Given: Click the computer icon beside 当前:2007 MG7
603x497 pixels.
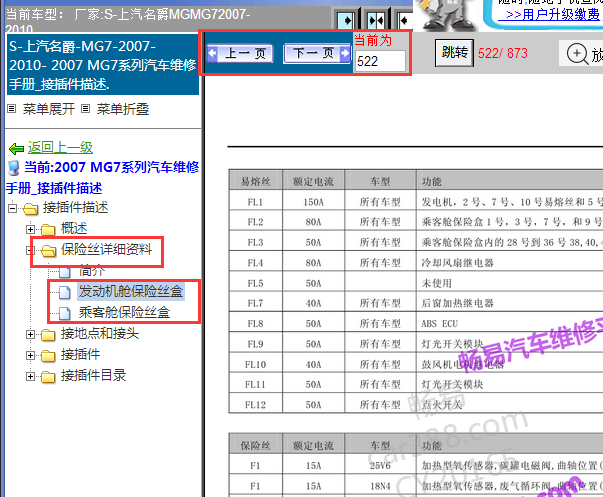Looking at the screenshot, I should pos(14,168).
